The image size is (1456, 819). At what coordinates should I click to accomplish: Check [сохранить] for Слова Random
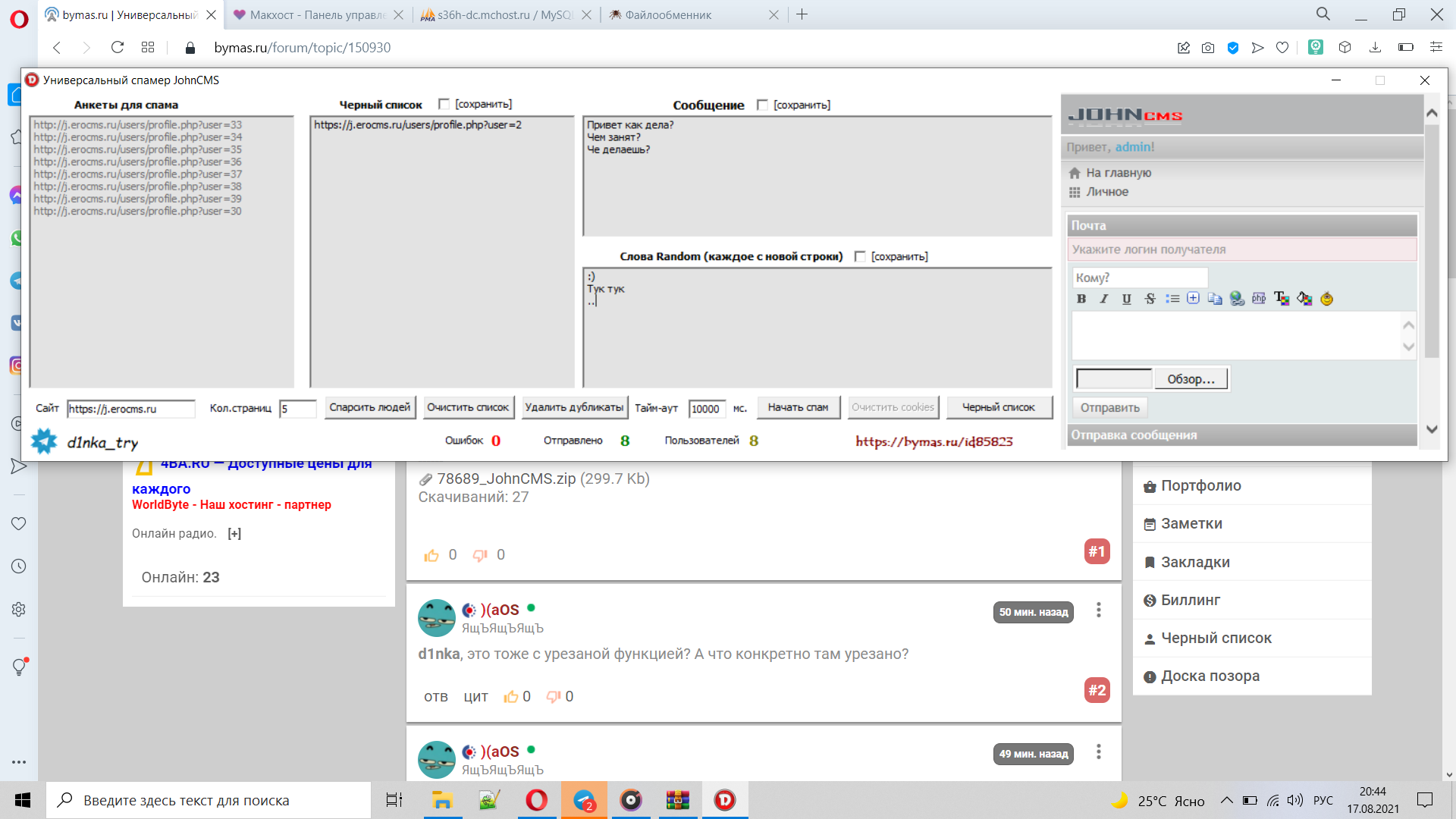click(860, 256)
